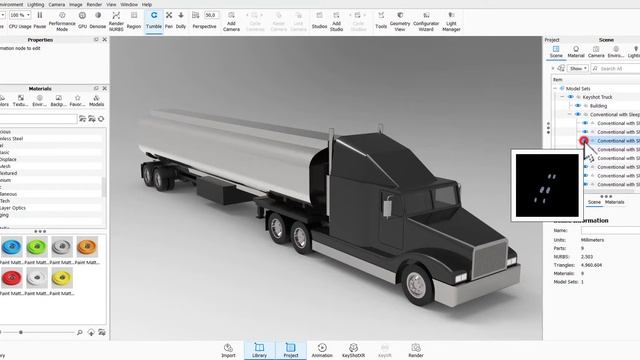
Task: Pause the real-time render
Action: (x=40, y=20)
